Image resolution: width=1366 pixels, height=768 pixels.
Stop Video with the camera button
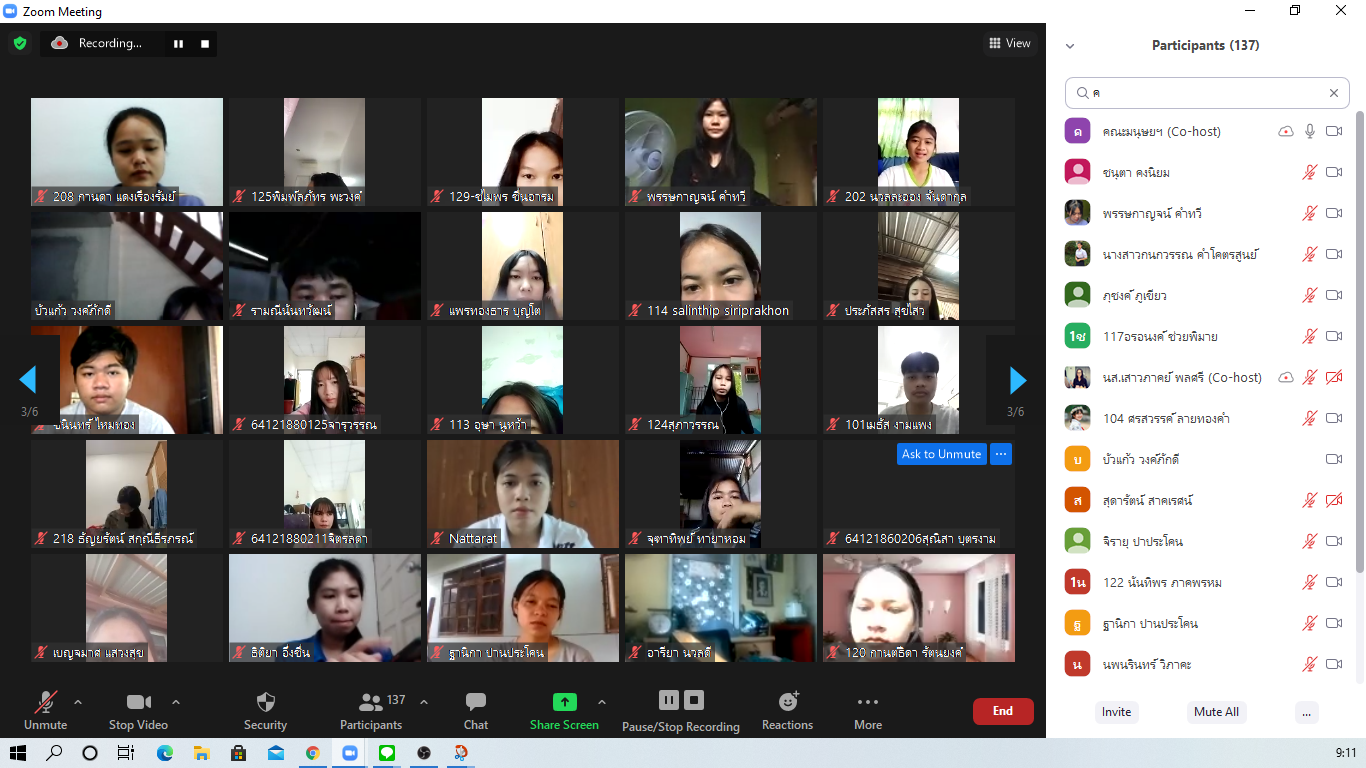139,711
